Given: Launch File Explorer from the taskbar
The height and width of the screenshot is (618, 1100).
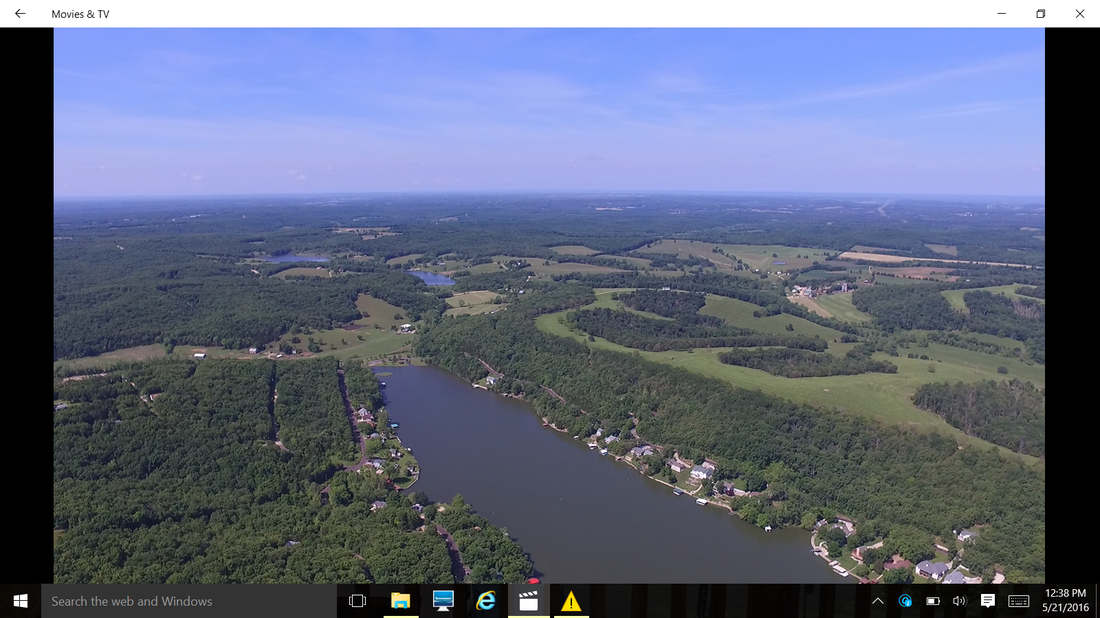Looking at the screenshot, I should click(x=401, y=601).
